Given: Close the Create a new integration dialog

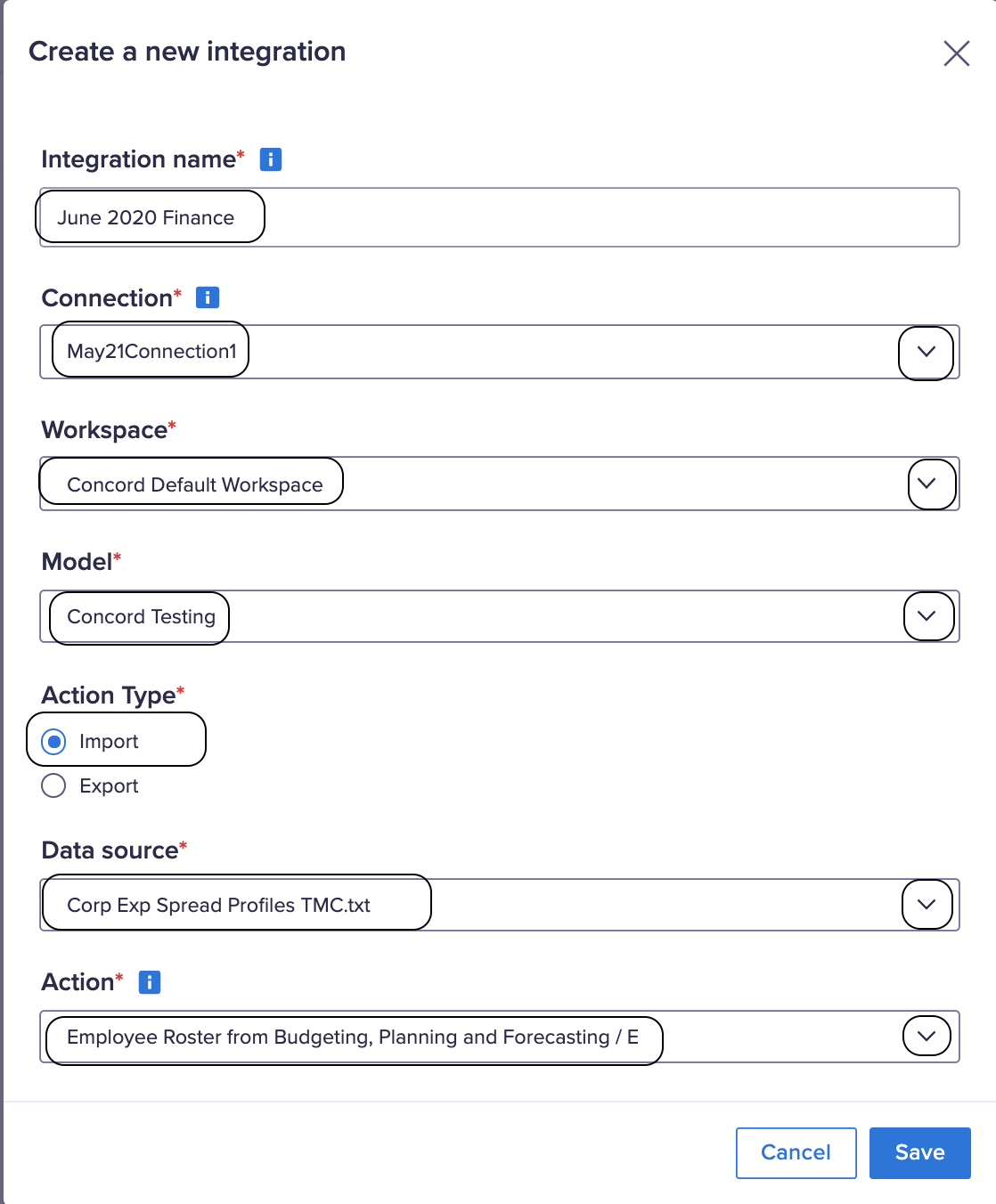Looking at the screenshot, I should coord(957,53).
